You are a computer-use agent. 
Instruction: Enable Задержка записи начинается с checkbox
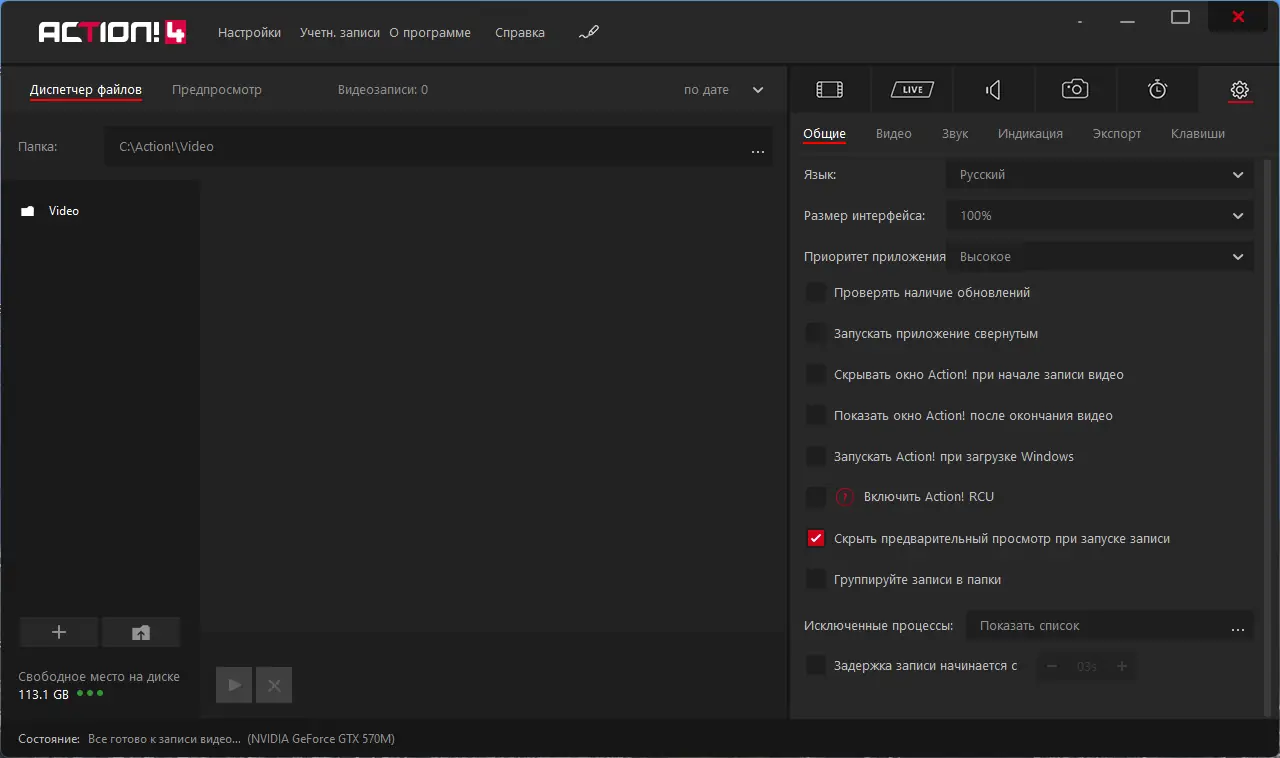coord(816,665)
